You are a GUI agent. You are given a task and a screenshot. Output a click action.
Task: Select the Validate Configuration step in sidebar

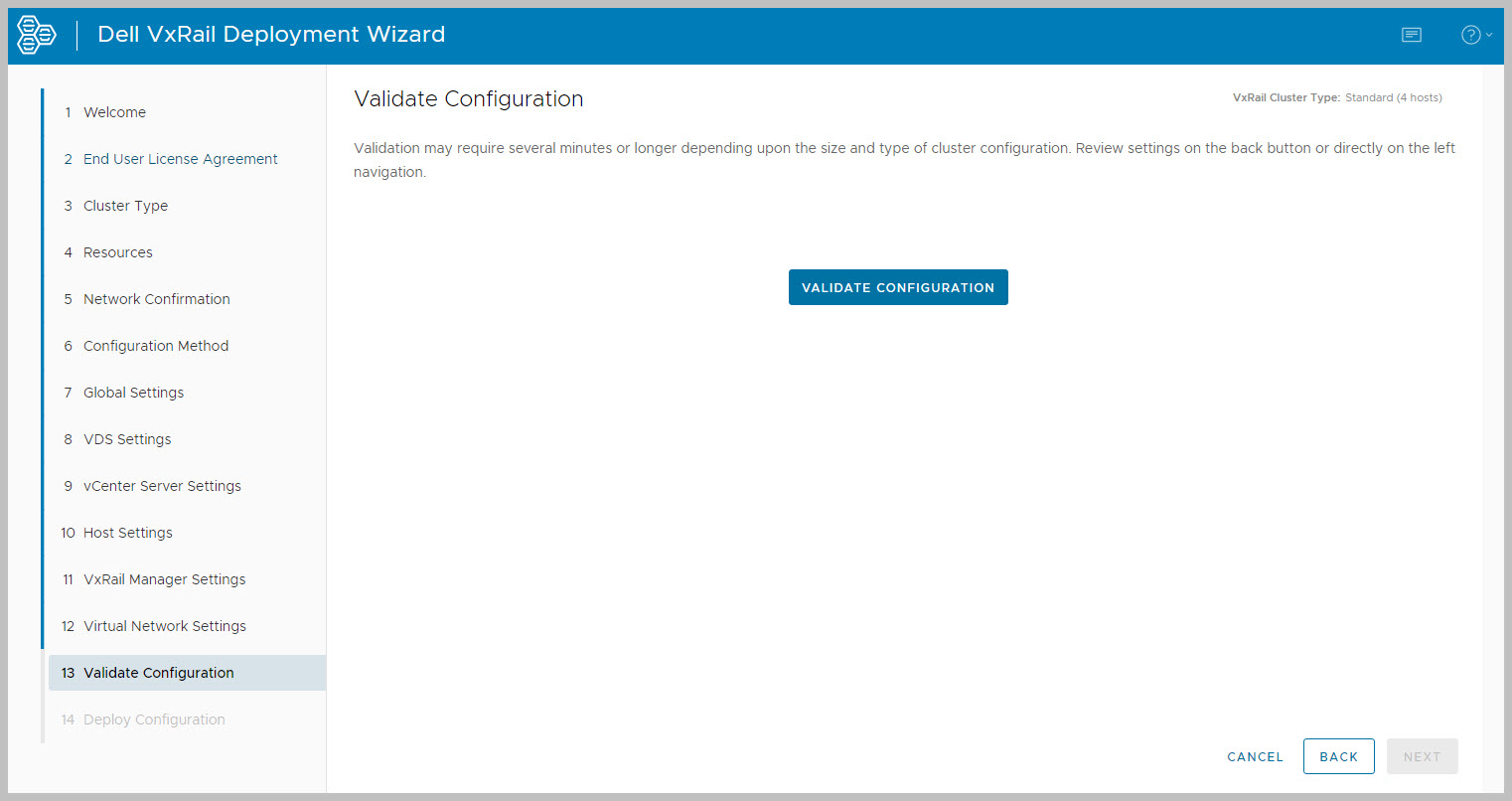[x=187, y=673]
